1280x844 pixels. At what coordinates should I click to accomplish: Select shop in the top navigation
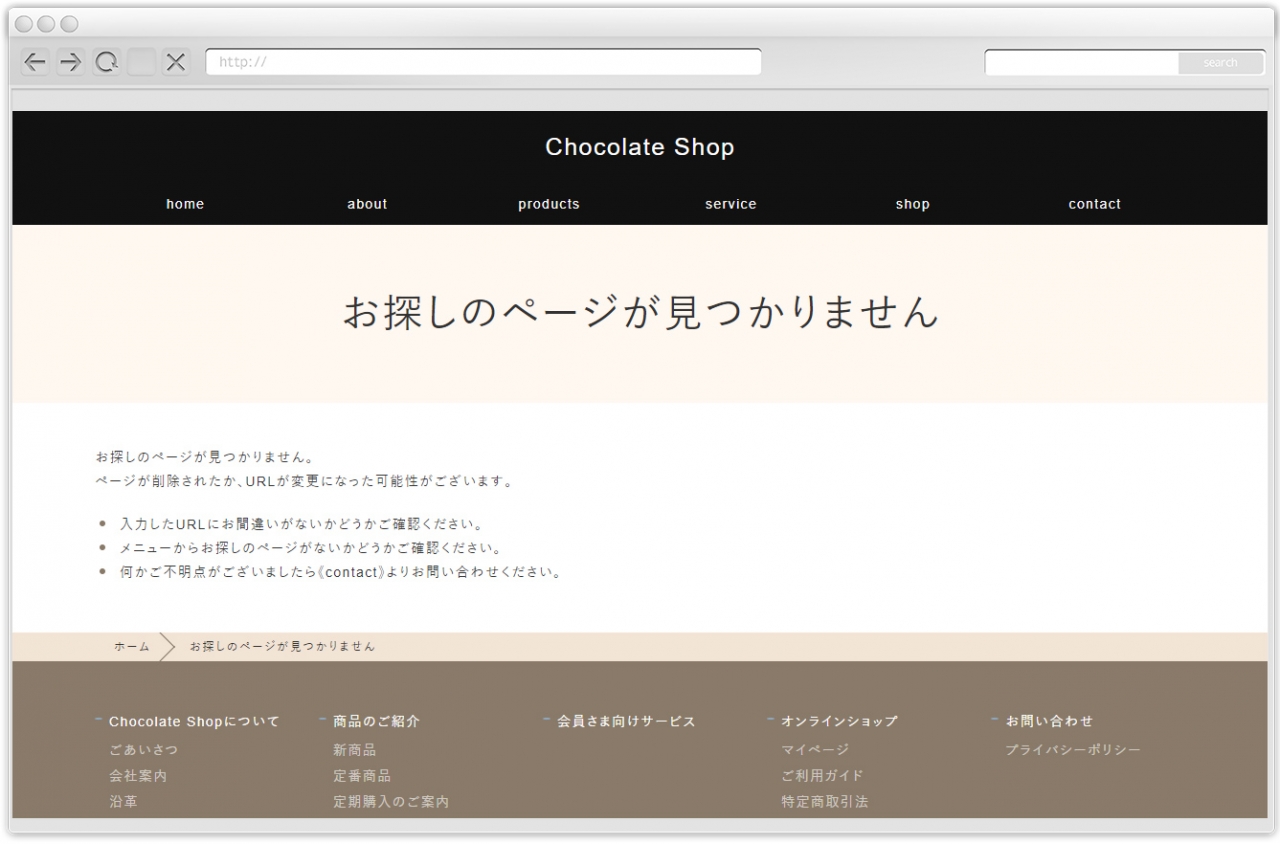[x=912, y=204]
